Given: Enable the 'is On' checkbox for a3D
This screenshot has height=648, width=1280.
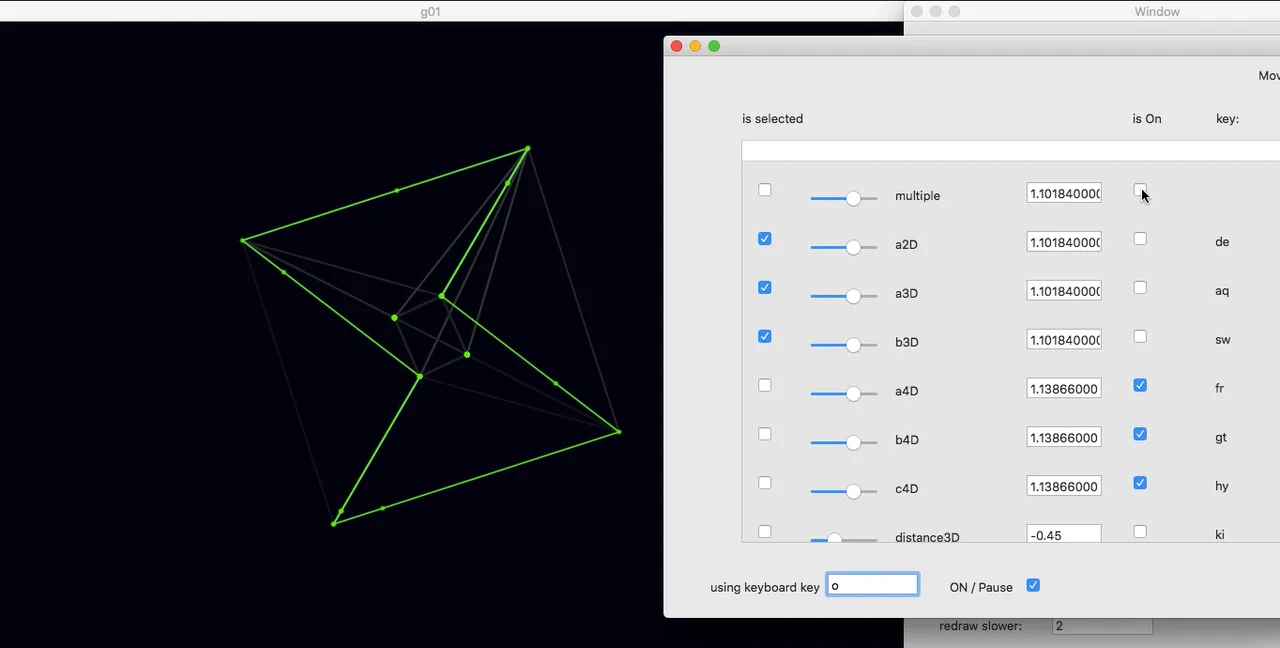Looking at the screenshot, I should coord(1140,288).
